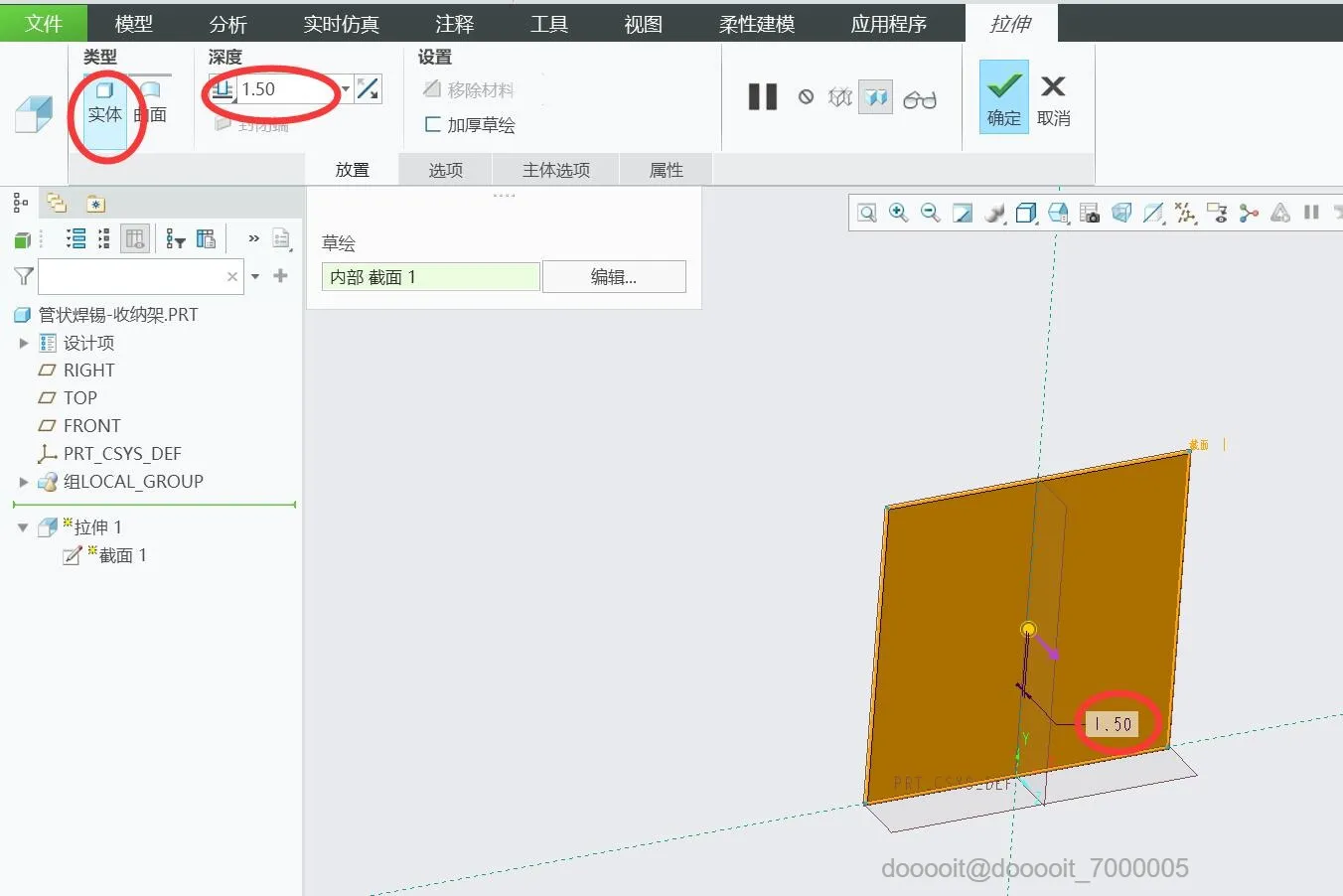Confirm the extrude with 确定
Screen dimensions: 1343x896
(1003, 97)
